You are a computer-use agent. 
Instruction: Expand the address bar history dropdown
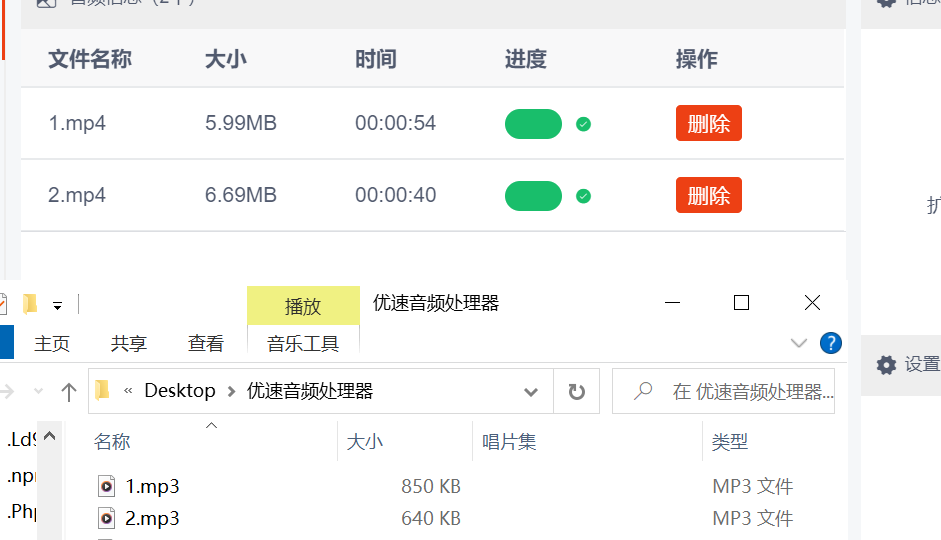(531, 392)
